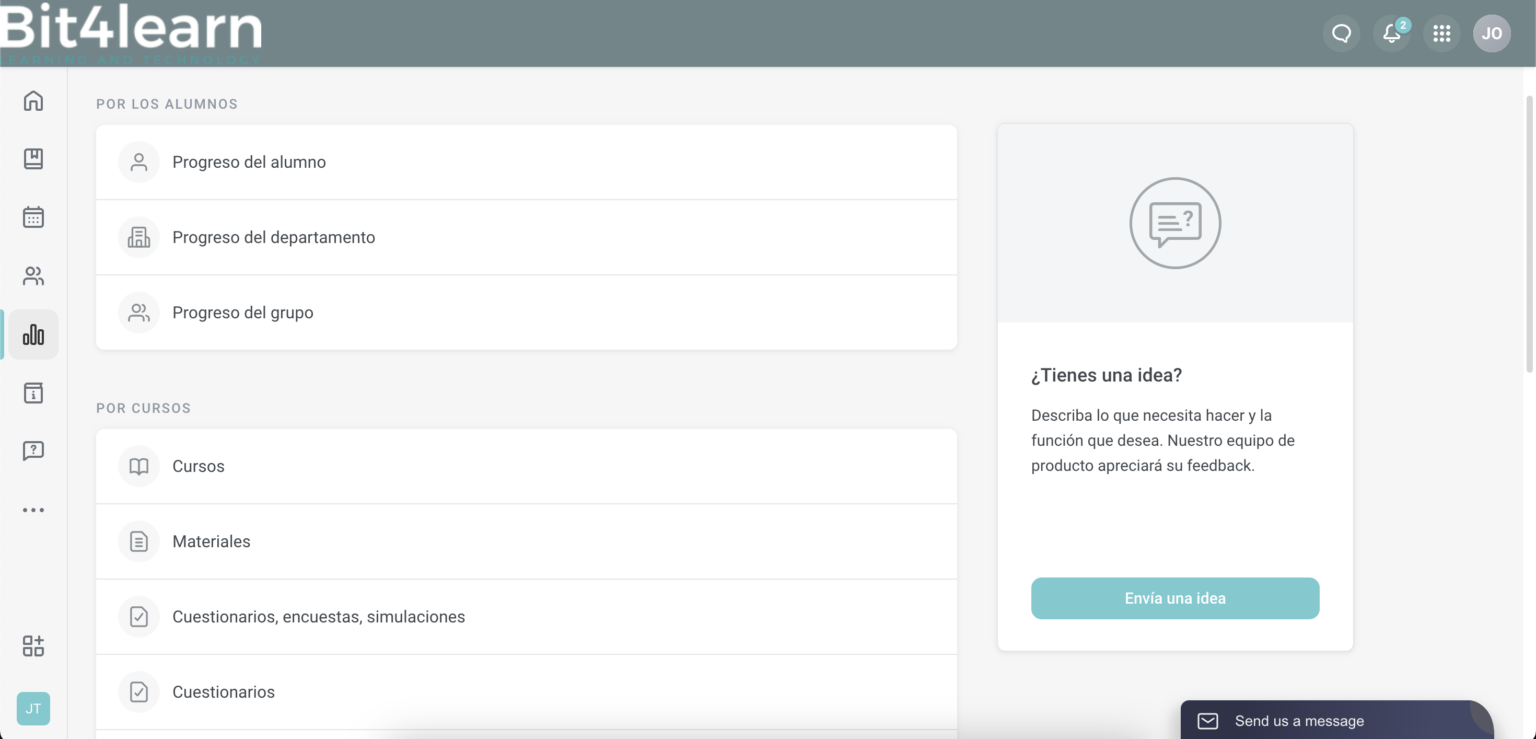The image size is (1536, 739).
Task: Open the add apps grid icon in sidebar
Action: pyautogui.click(x=33, y=646)
